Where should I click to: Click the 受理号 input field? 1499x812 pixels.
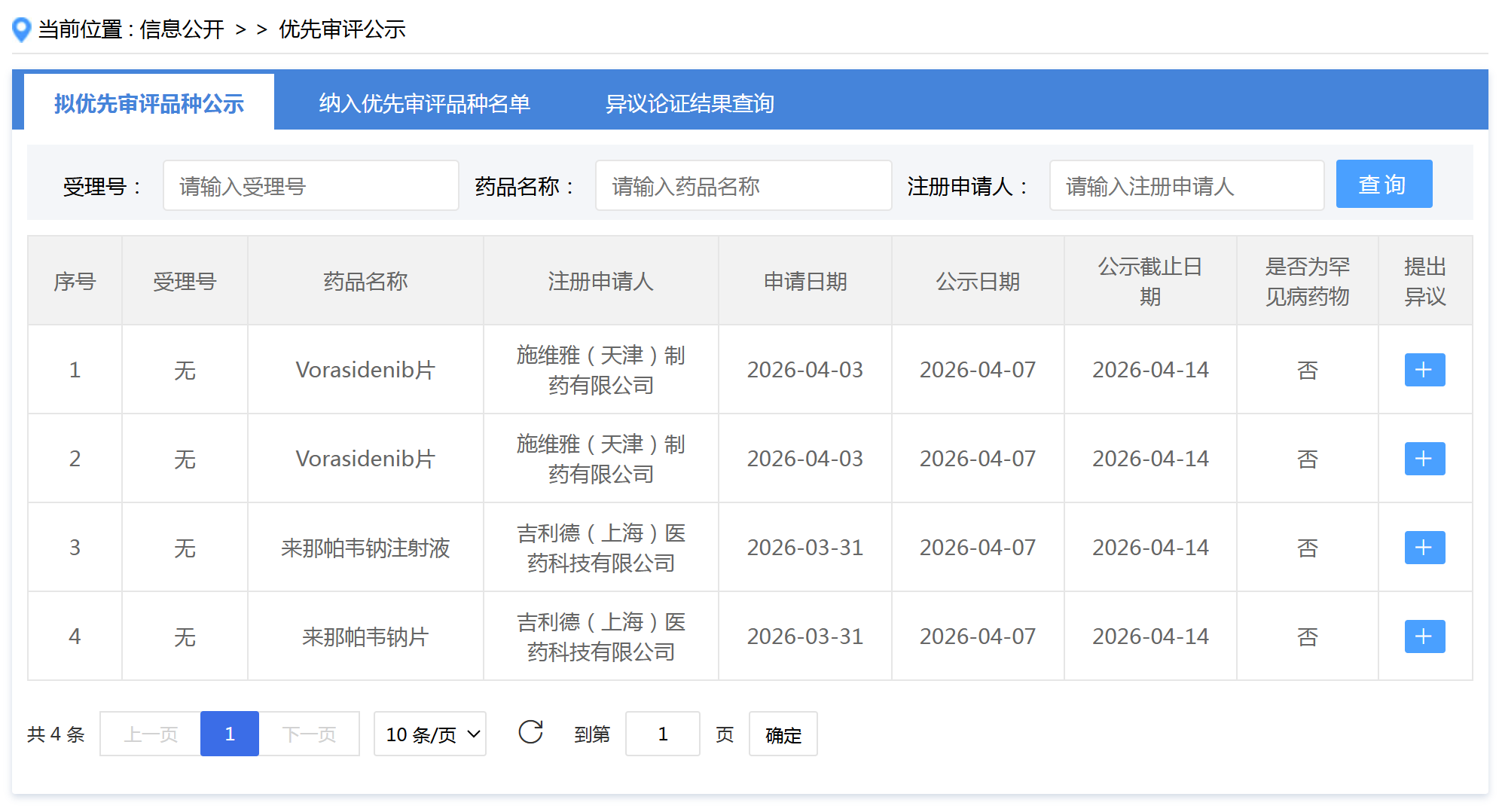tap(310, 185)
